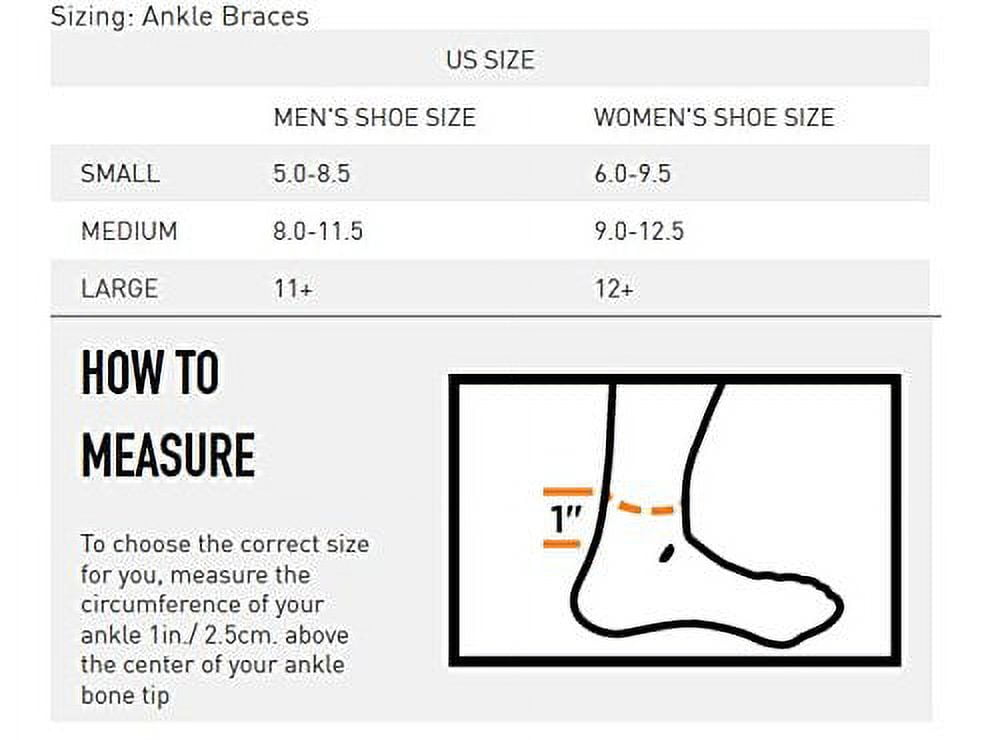Click the US SIZE header
Image resolution: width=1000 pixels, height=740 pixels.
tap(490, 59)
